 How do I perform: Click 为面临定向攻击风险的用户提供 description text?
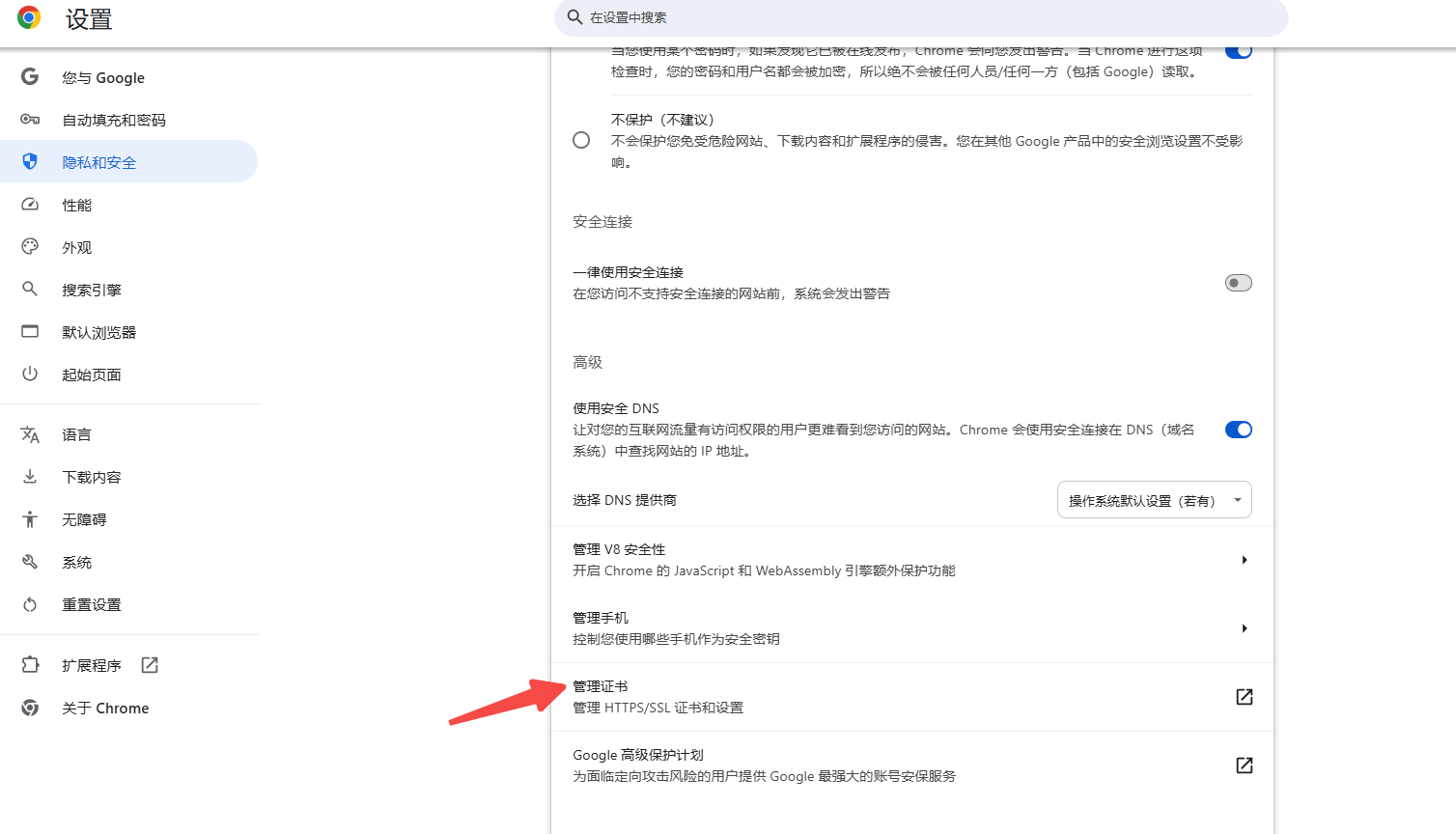pyautogui.click(x=764, y=776)
